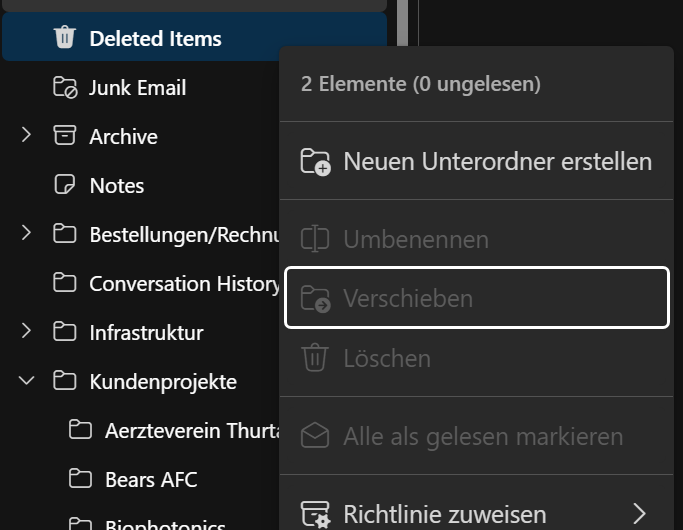Click the Bestellungen/Rechnungen folder icon
Image resolution: width=683 pixels, height=530 pixels.
64,233
